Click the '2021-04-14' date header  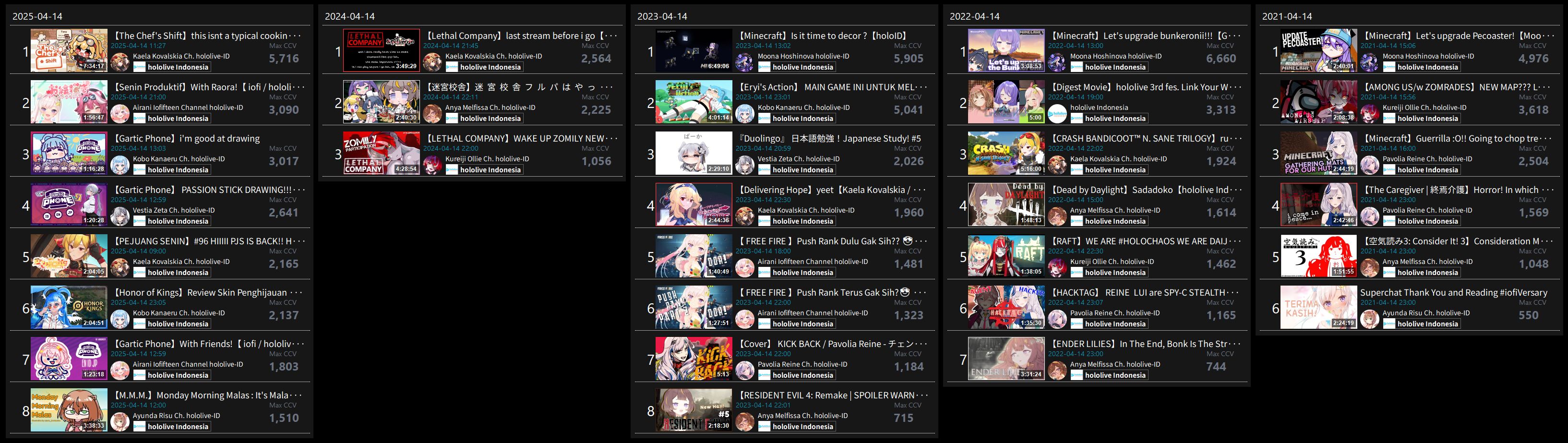[x=1287, y=16]
